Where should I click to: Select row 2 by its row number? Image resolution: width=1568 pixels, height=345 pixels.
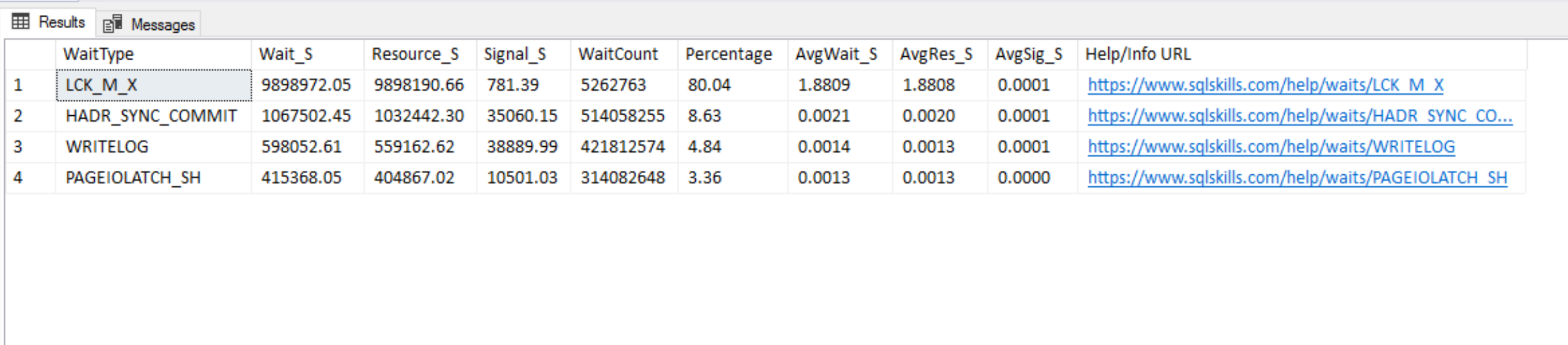pos(30,116)
